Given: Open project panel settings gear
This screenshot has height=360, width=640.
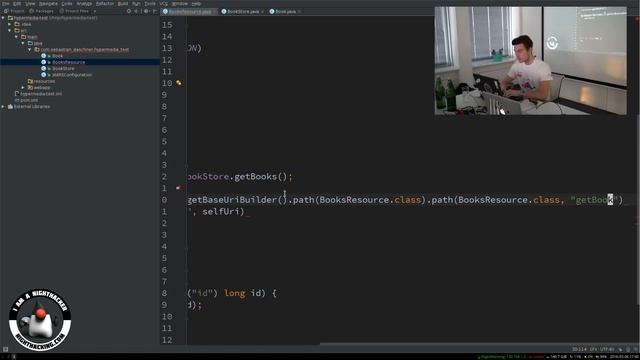Looking at the screenshot, I should [x=146, y=11].
